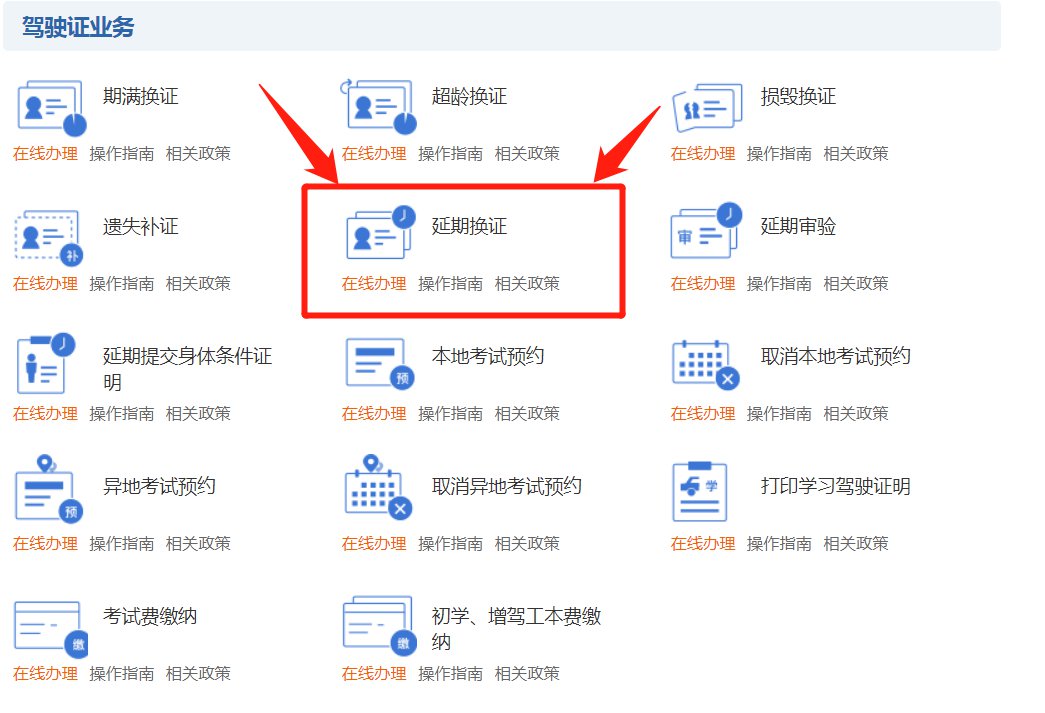Open 相关政策 for 损毁换证
The width and height of the screenshot is (1045, 713).
coord(856,154)
